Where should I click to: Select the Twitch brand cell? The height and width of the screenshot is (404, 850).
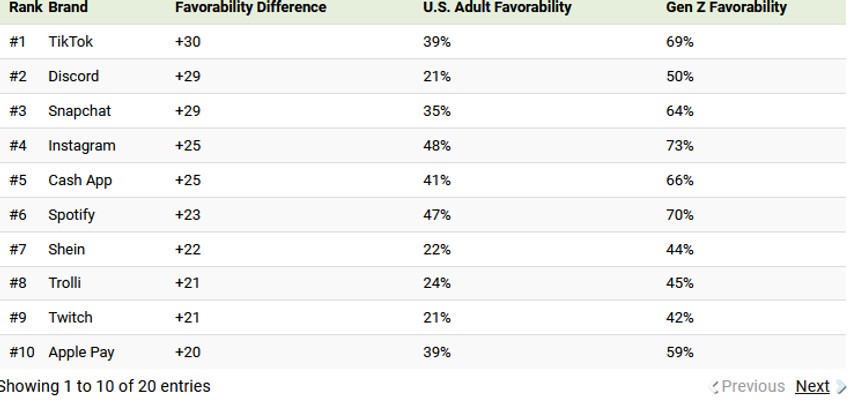coord(70,317)
